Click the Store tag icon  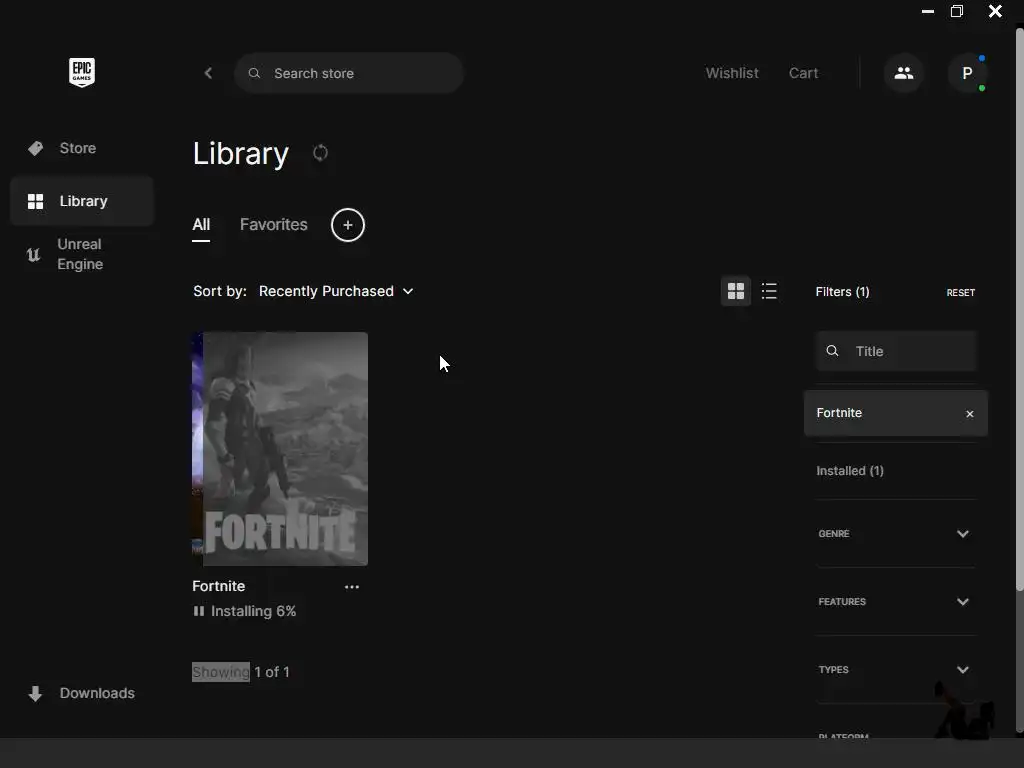[x=35, y=148]
